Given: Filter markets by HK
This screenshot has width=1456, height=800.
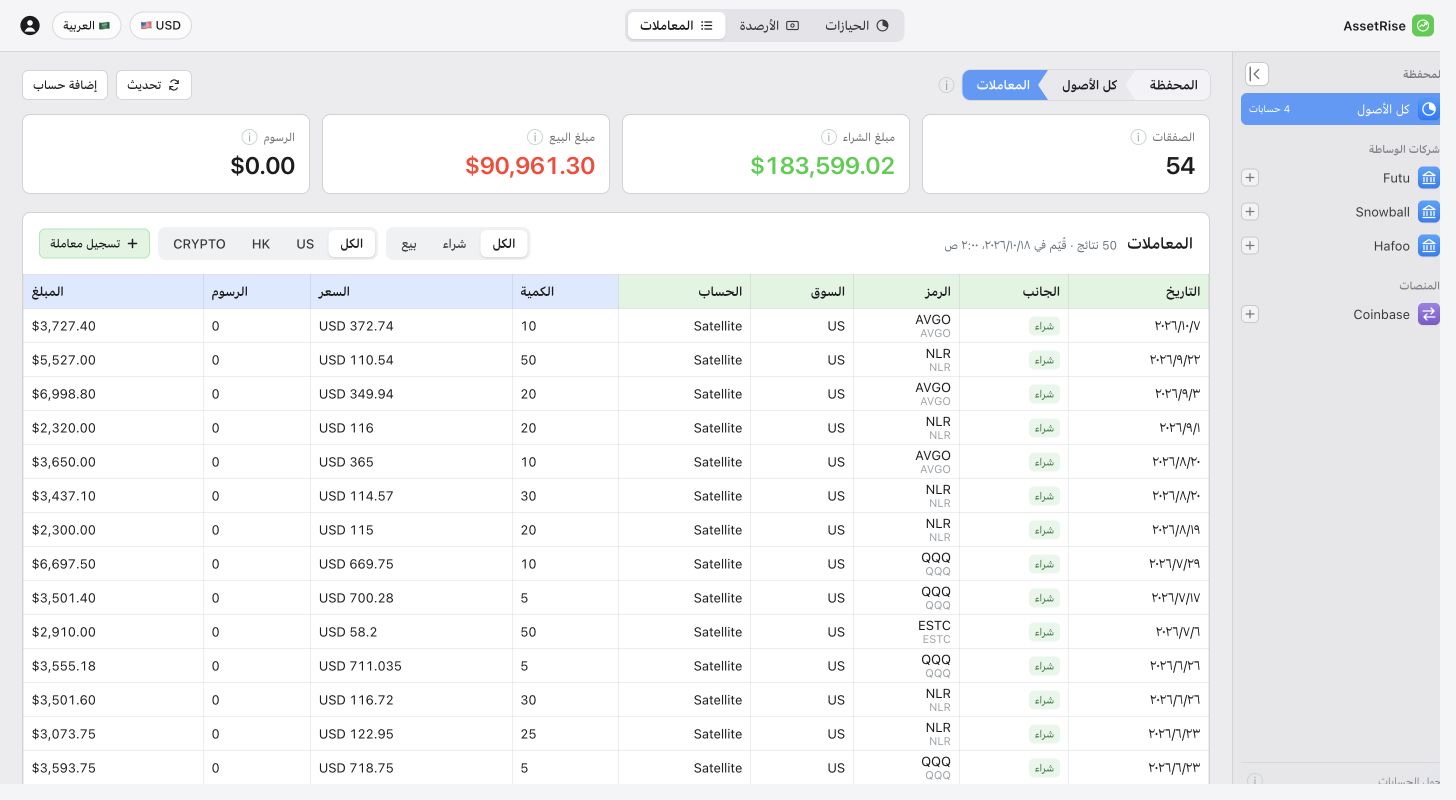Looking at the screenshot, I should 261,244.
